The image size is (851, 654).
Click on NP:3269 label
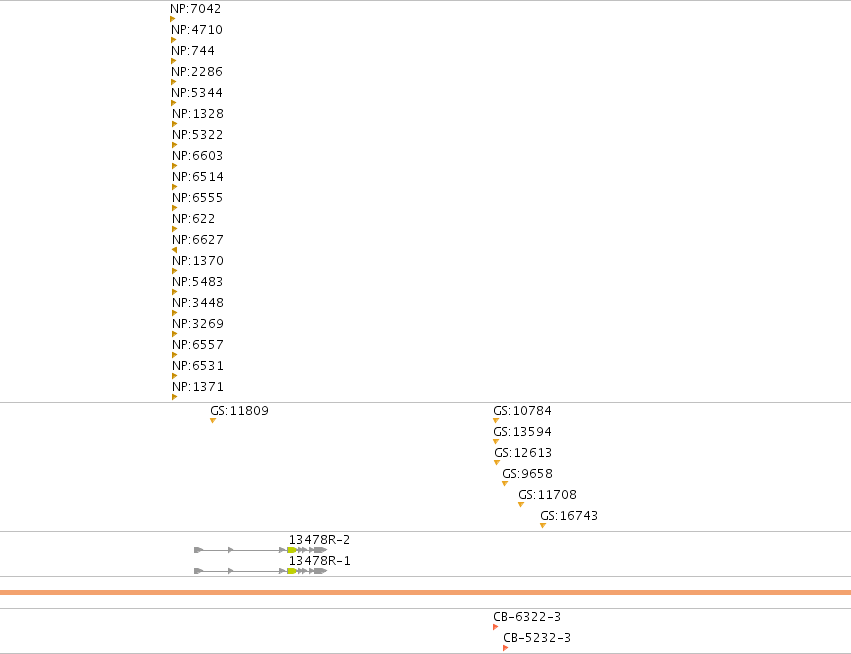pos(198,324)
